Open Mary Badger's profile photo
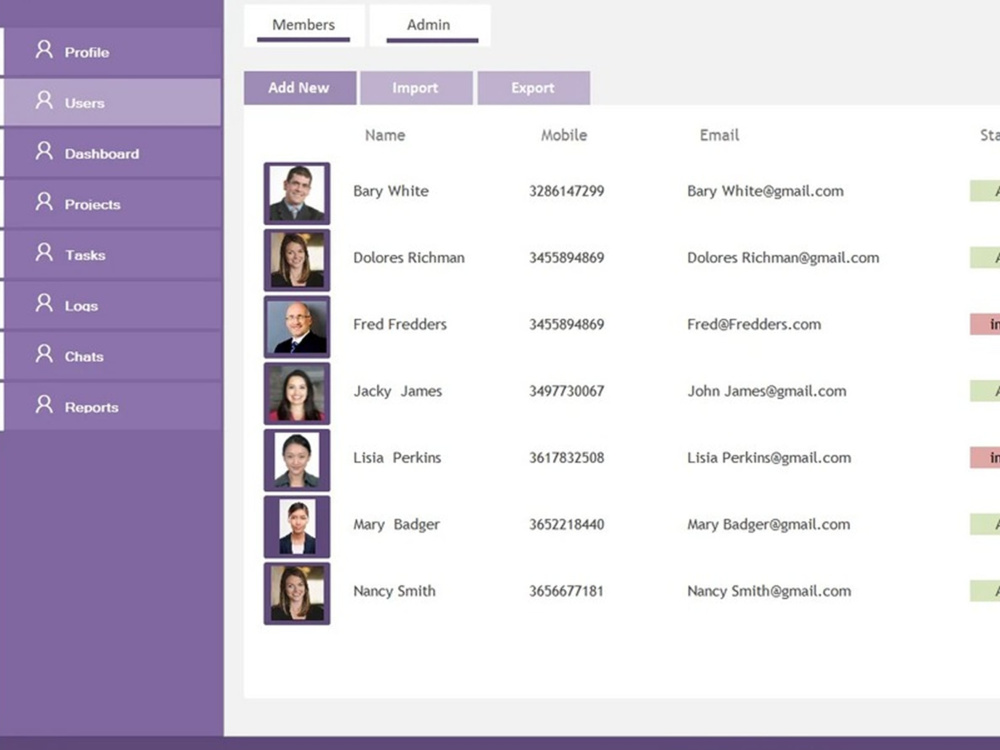Screen dimensions: 1000x750 (x=297, y=527)
